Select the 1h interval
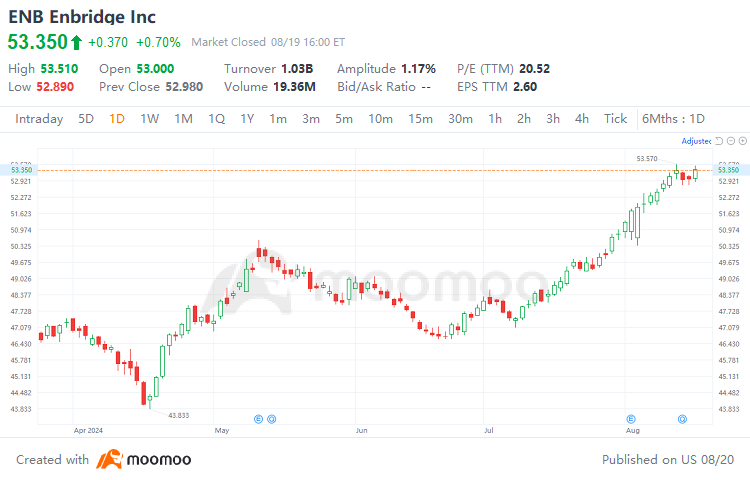750x480 pixels. click(x=495, y=119)
